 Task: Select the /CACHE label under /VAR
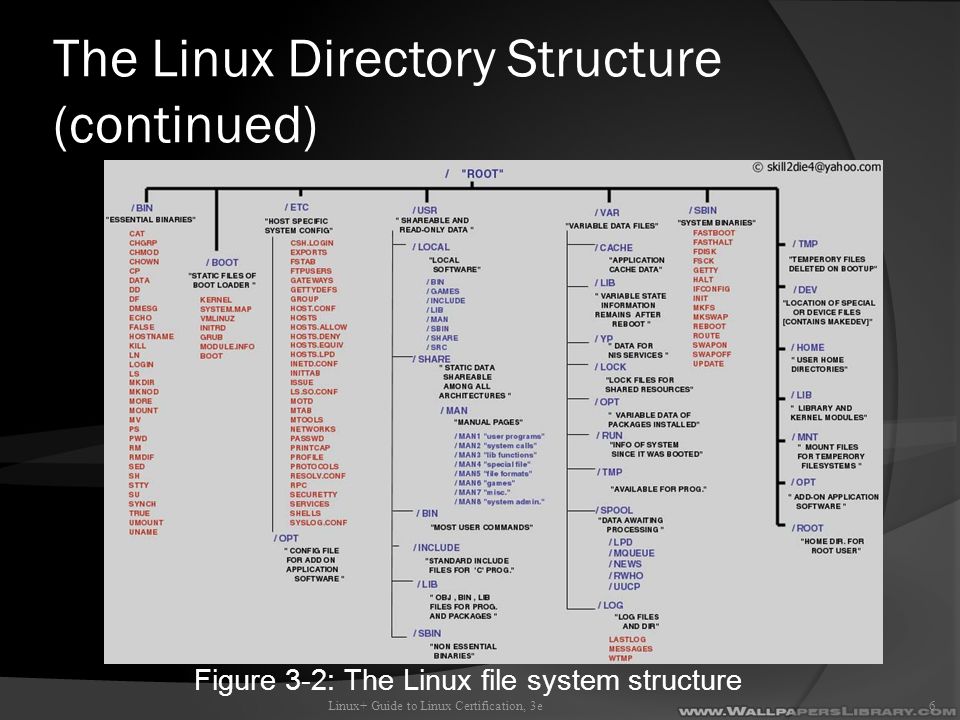click(613, 247)
